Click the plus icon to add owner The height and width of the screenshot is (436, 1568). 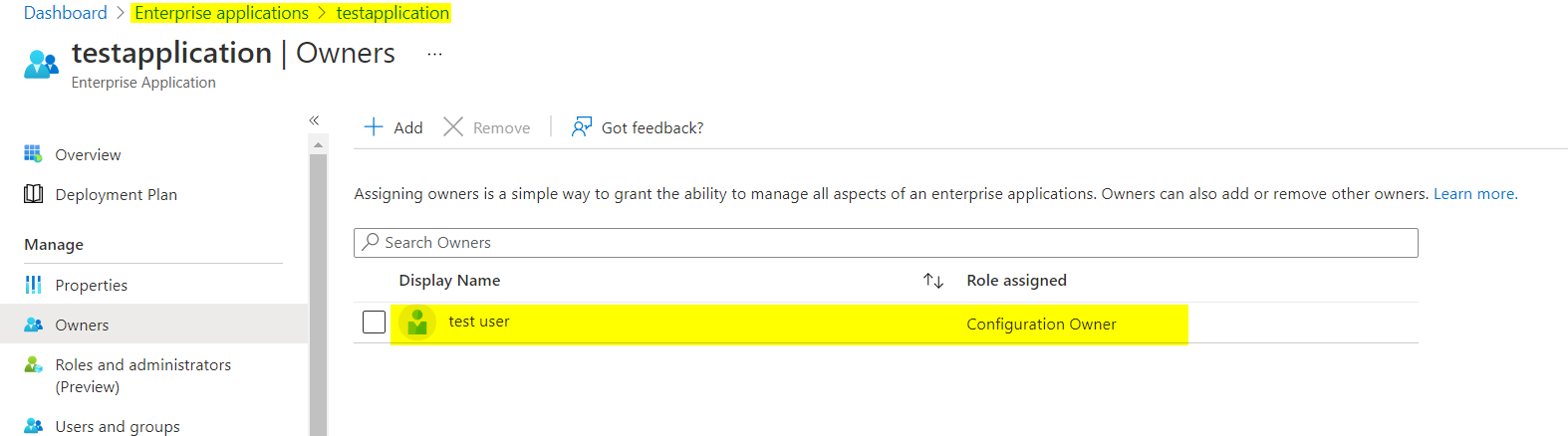374,127
